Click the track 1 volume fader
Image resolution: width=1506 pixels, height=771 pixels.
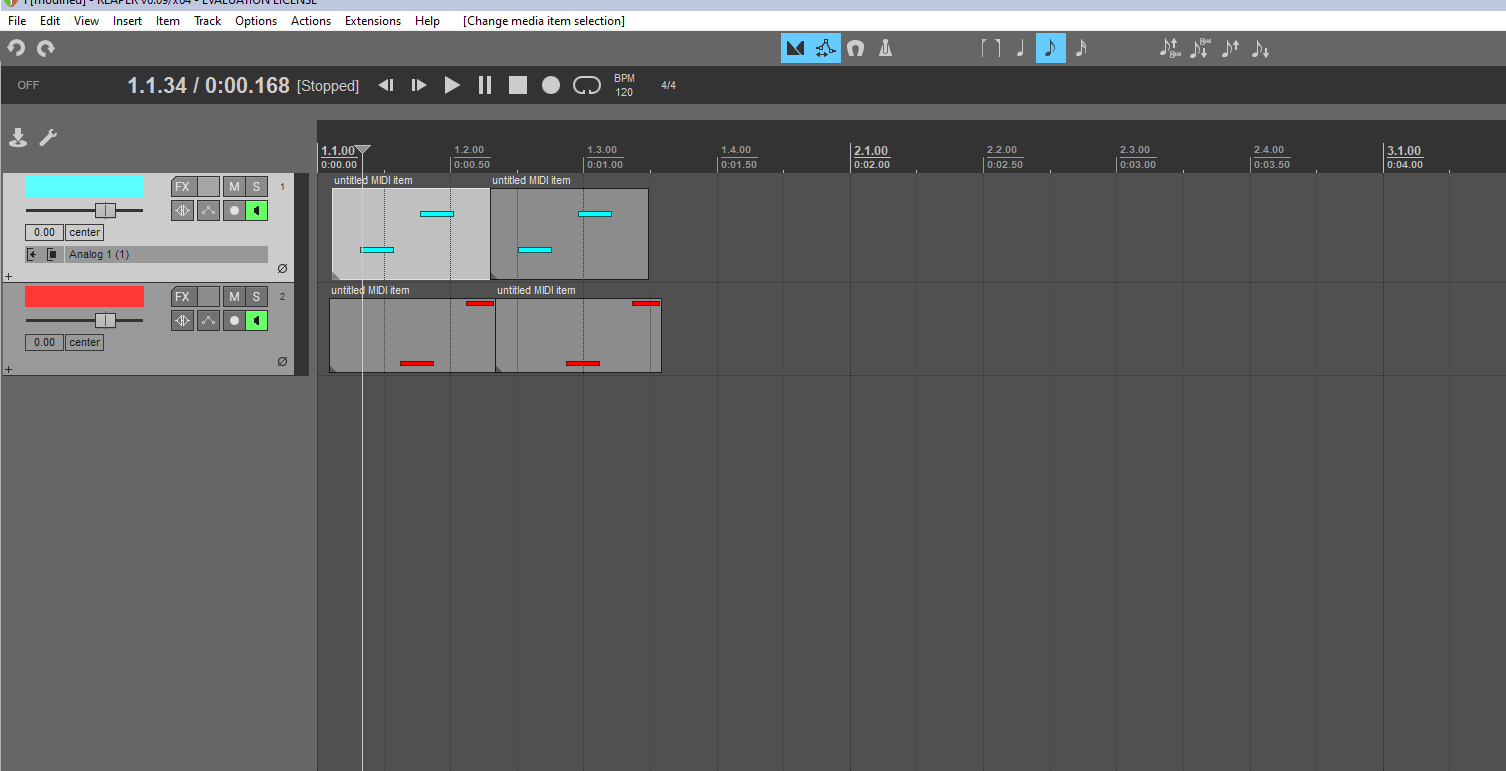pos(105,210)
